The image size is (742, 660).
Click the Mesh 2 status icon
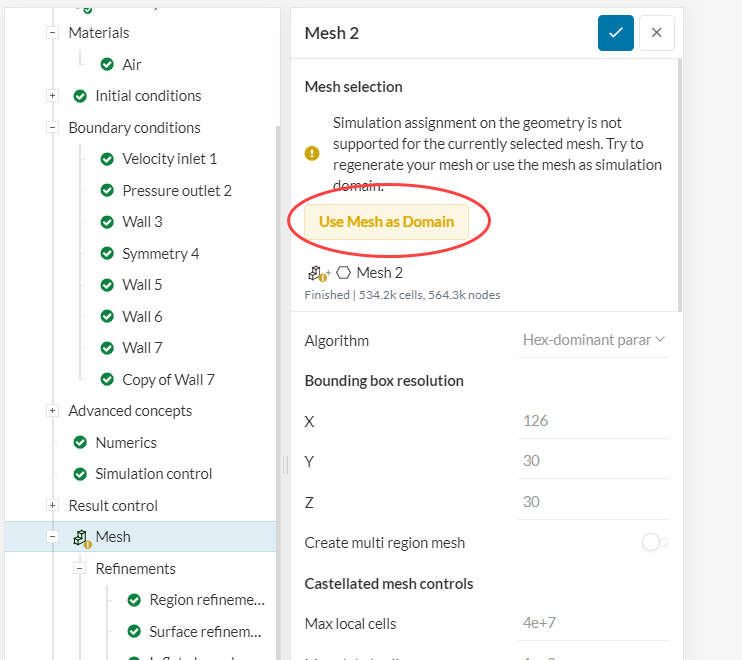click(318, 273)
